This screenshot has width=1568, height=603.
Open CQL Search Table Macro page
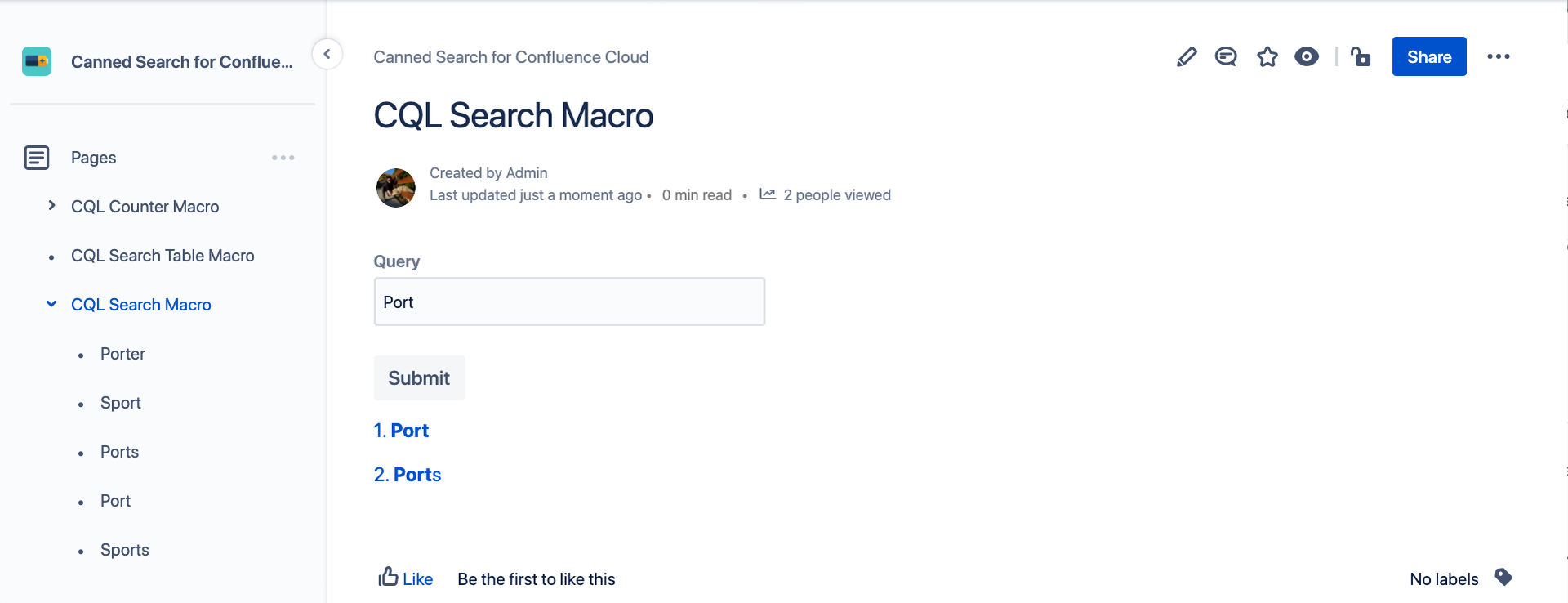(x=163, y=256)
